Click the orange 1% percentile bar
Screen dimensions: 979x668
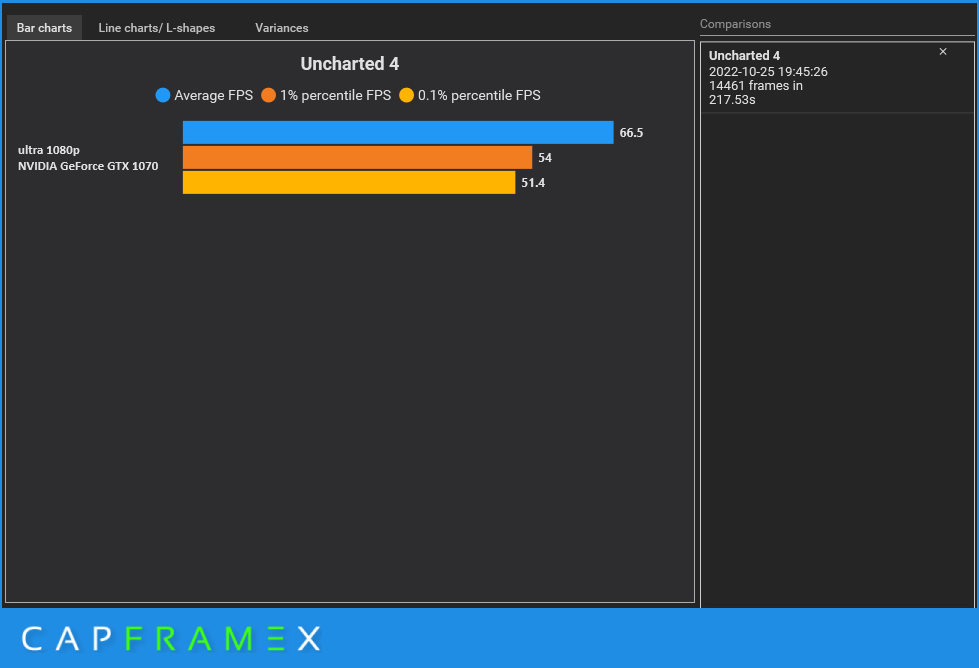point(357,157)
